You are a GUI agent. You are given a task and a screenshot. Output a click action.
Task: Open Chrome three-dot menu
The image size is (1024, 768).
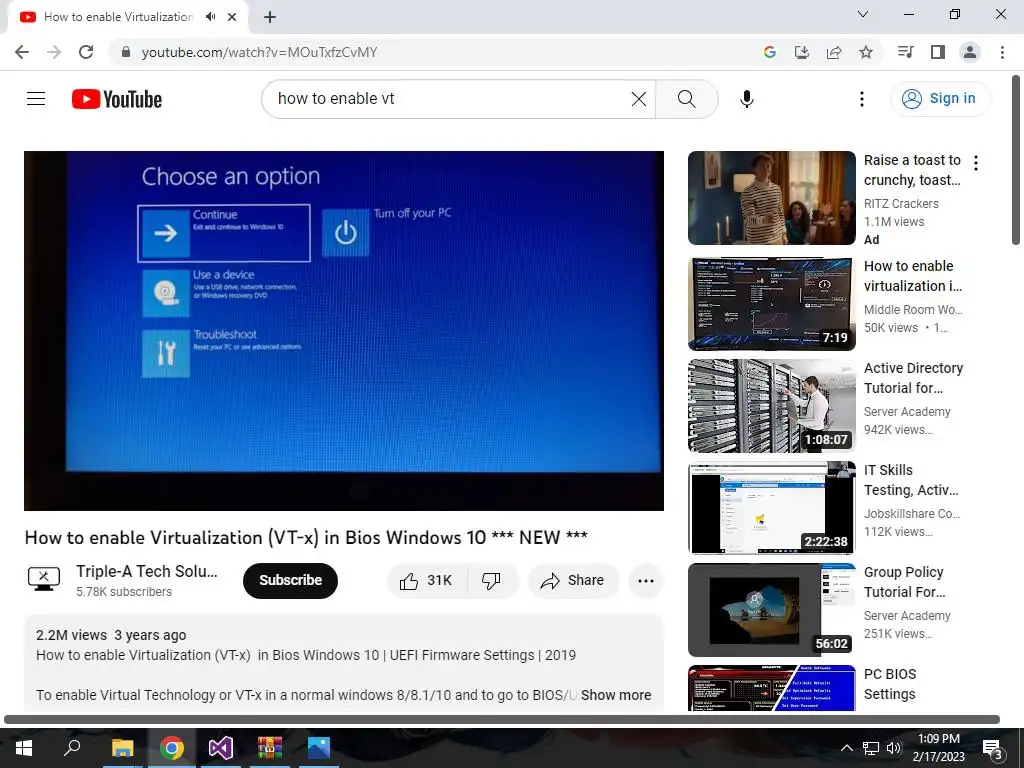(x=1002, y=52)
